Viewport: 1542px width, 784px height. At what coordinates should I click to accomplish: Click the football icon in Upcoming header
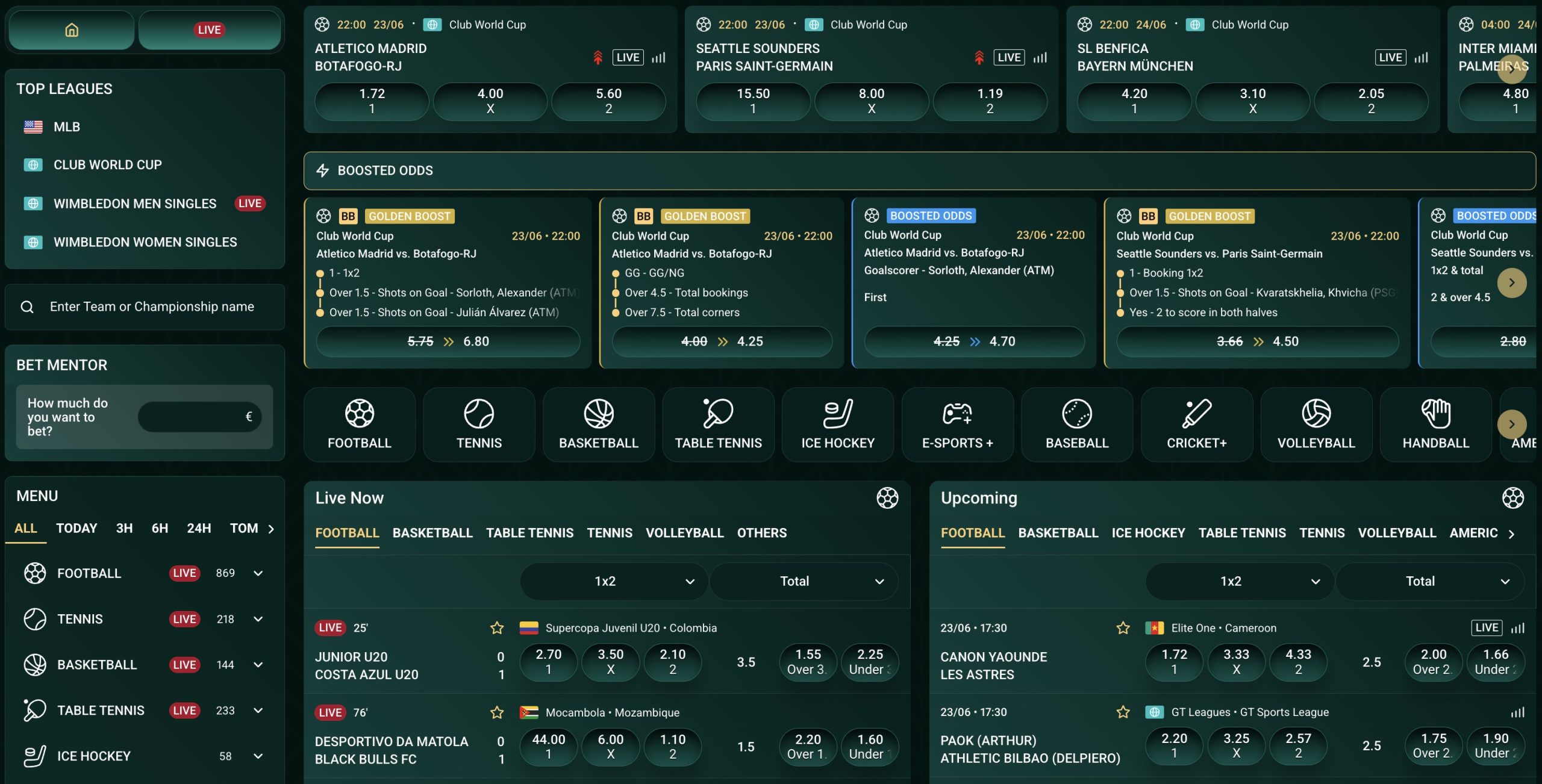pyautogui.click(x=1512, y=498)
